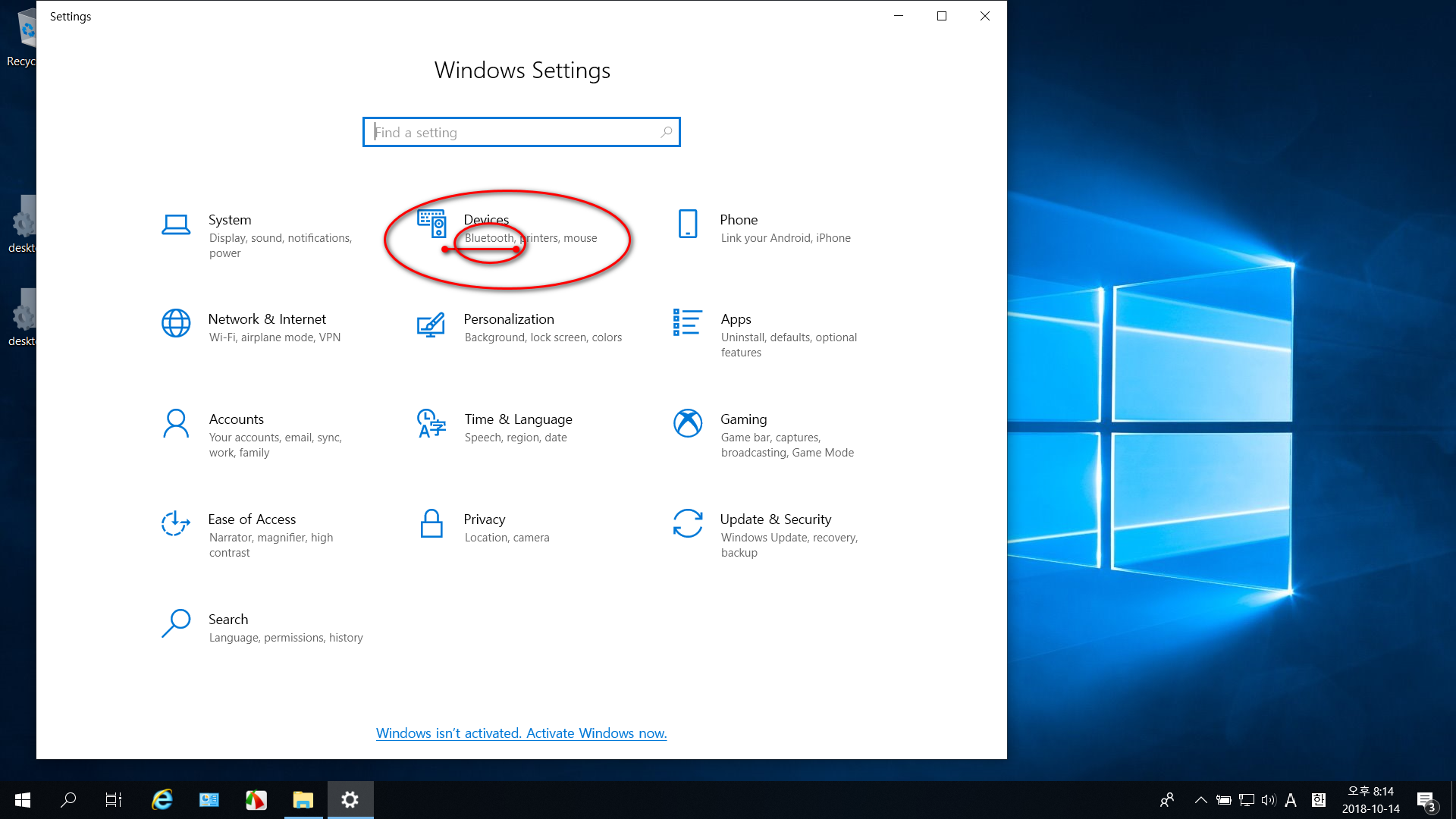Click the Gaming category title

point(743,419)
